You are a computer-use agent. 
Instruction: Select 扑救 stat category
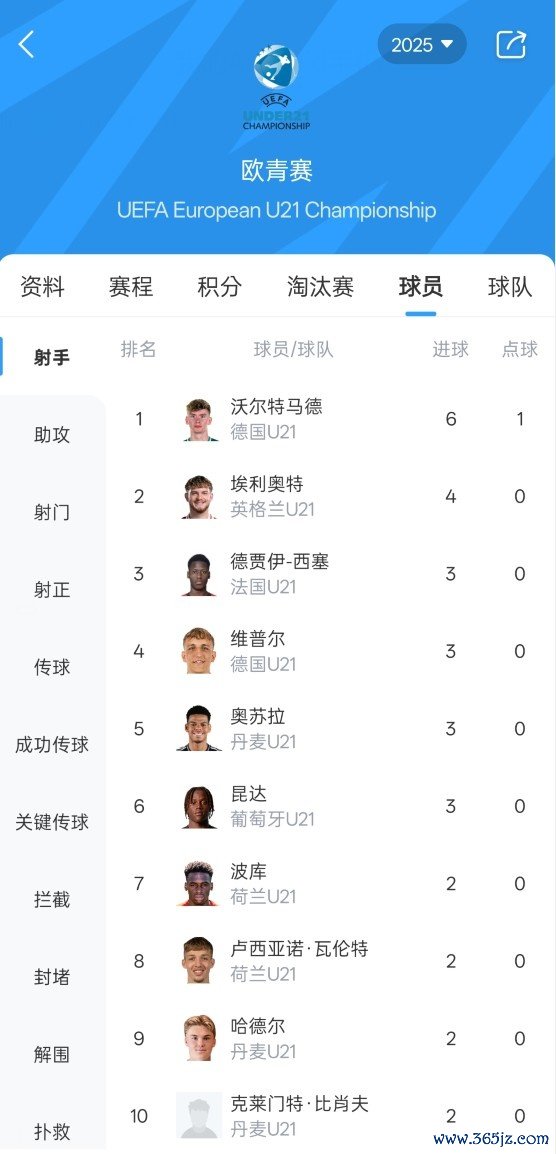(52, 1131)
